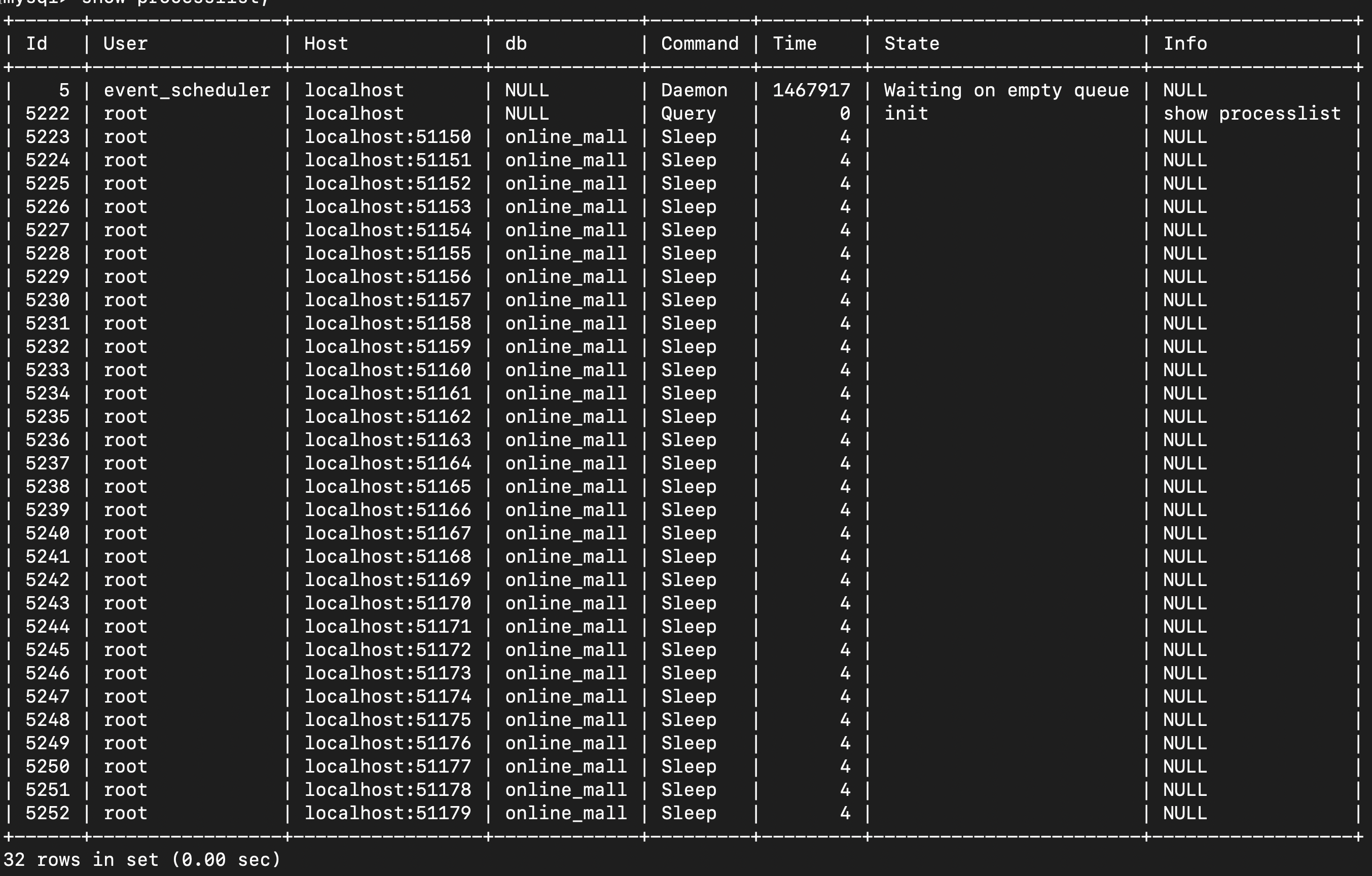Click host localhost:51159
The image size is (1372, 876).
387,347
